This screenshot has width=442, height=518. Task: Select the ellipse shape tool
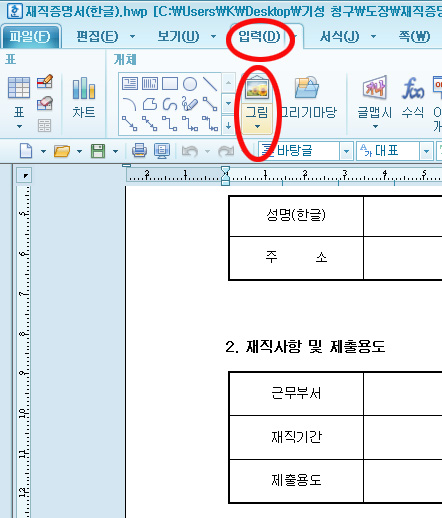tap(190, 84)
